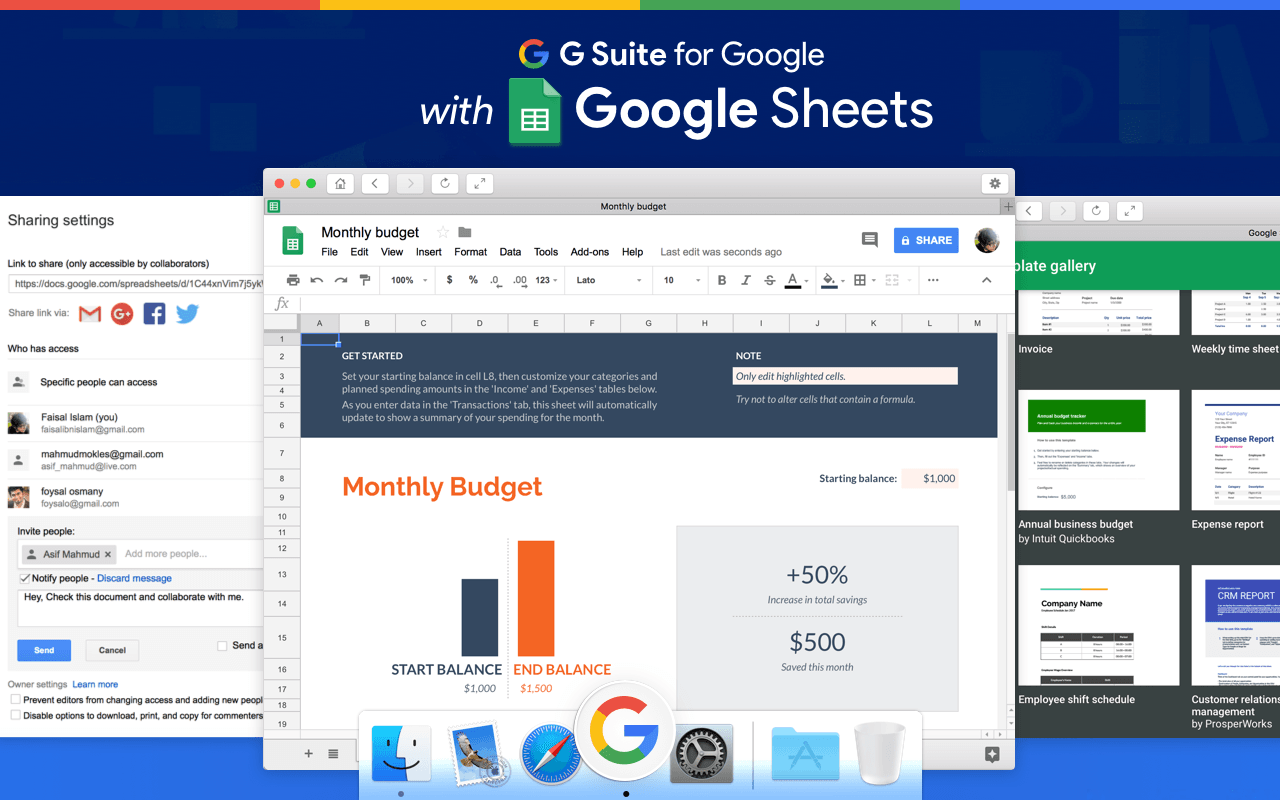This screenshot has width=1280, height=800.
Task: Open the fill color paint bucket
Action: (828, 280)
